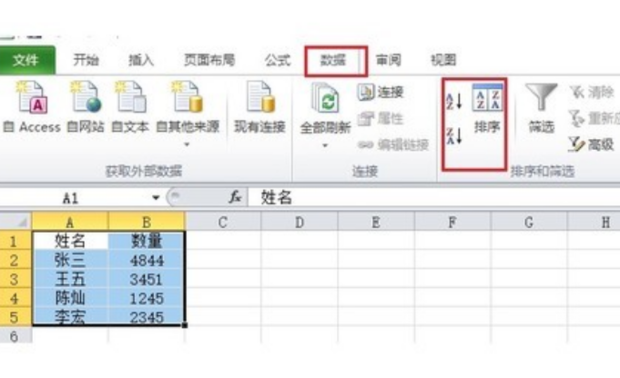620x378 pixels.
Task: Expand the 自其他来源 dropdown arrow
Action: point(187,145)
